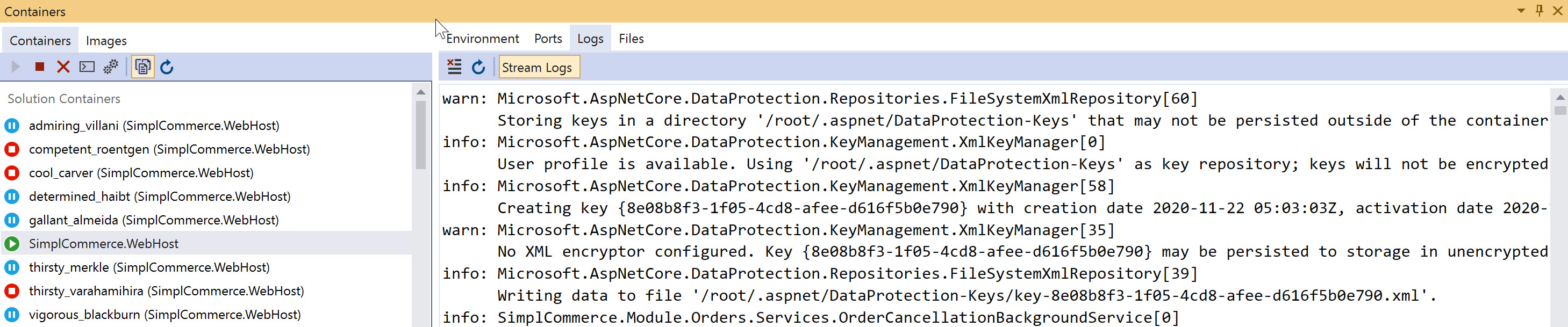Pin the Containers window (auto-hide)

pyautogui.click(x=1540, y=10)
